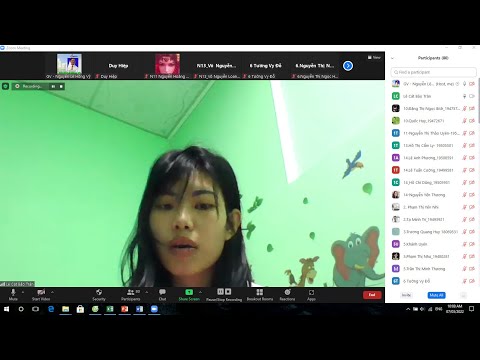Image resolution: width=480 pixels, height=360 pixels.
Task: Click the elephant avatar of 10 Quốc Huy
Action: point(396,121)
